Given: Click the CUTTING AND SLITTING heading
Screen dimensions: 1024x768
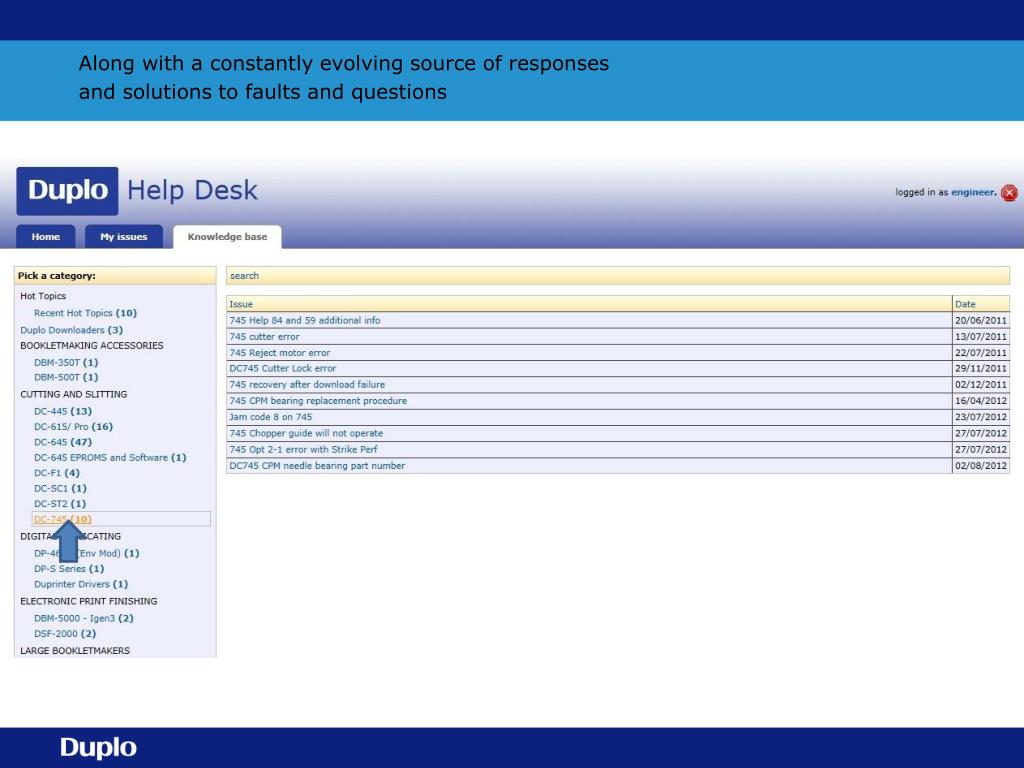Looking at the screenshot, I should (74, 394).
